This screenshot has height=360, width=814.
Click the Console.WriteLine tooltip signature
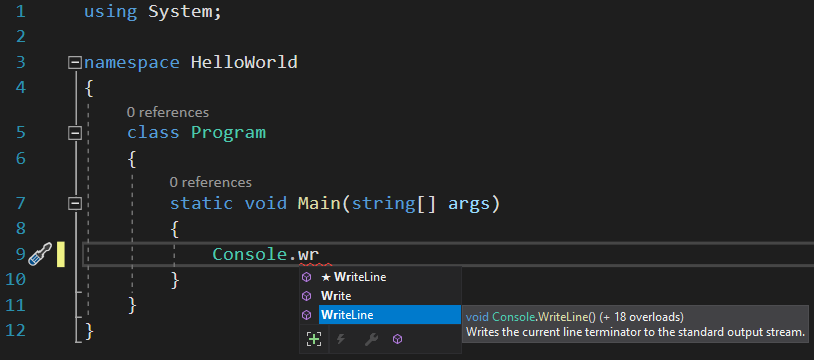click(x=575, y=317)
